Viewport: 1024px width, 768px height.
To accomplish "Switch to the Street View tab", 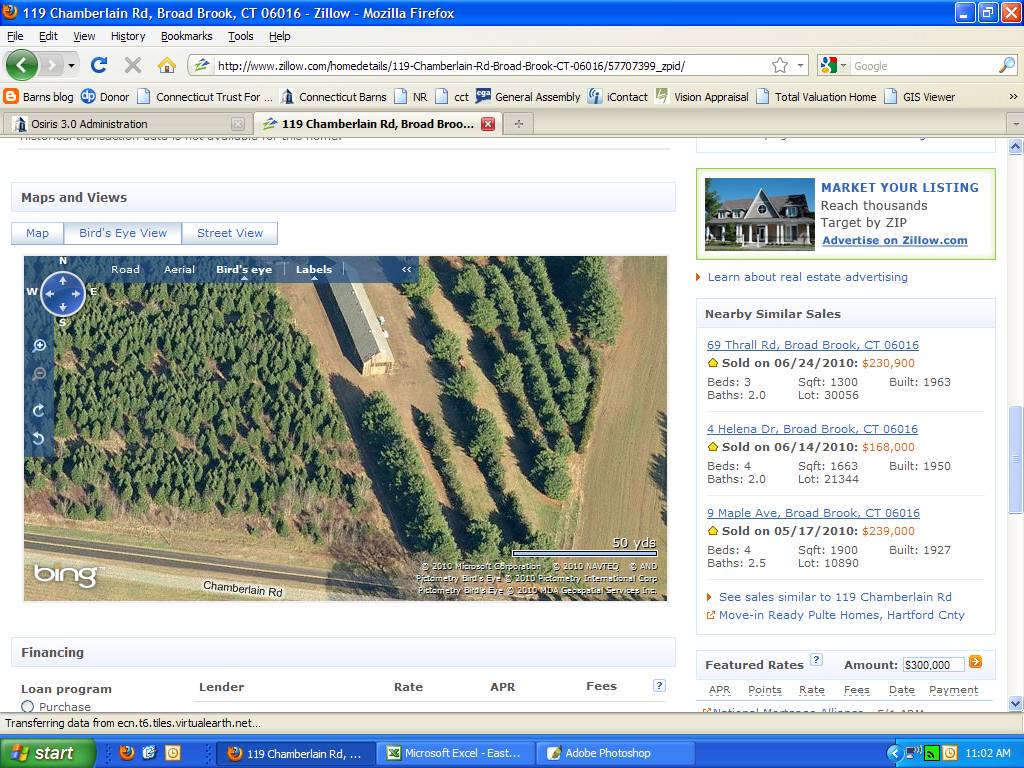I will tap(230, 233).
